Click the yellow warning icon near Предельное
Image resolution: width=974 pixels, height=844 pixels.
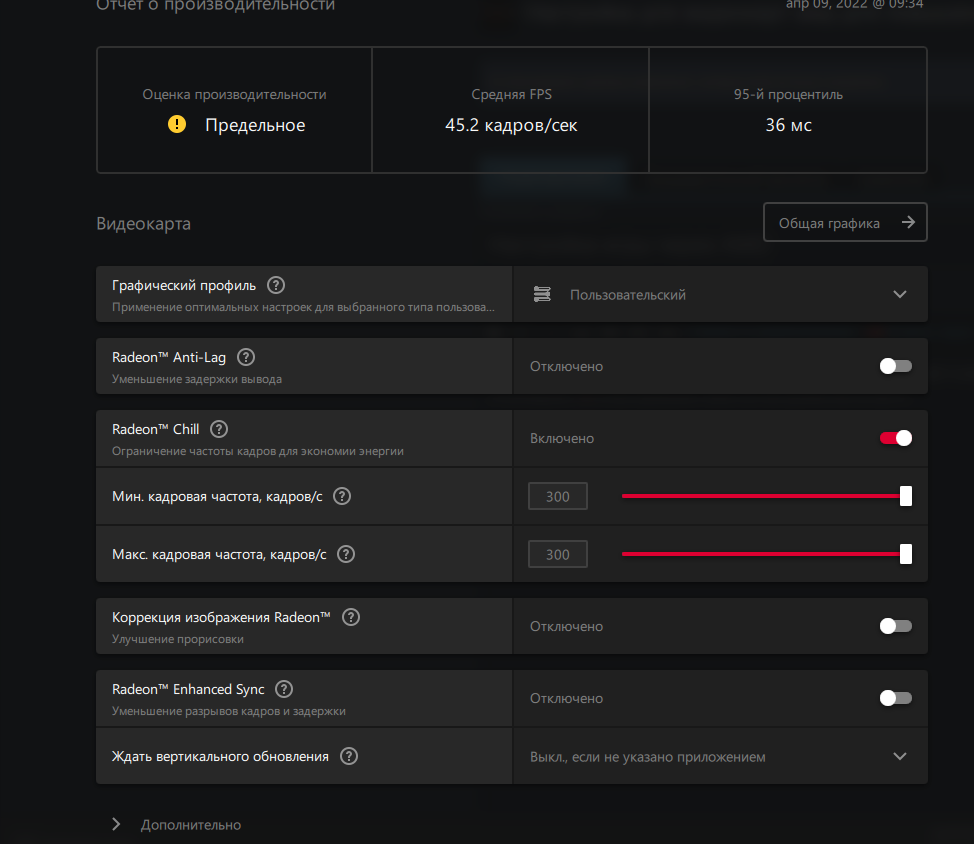coord(177,125)
